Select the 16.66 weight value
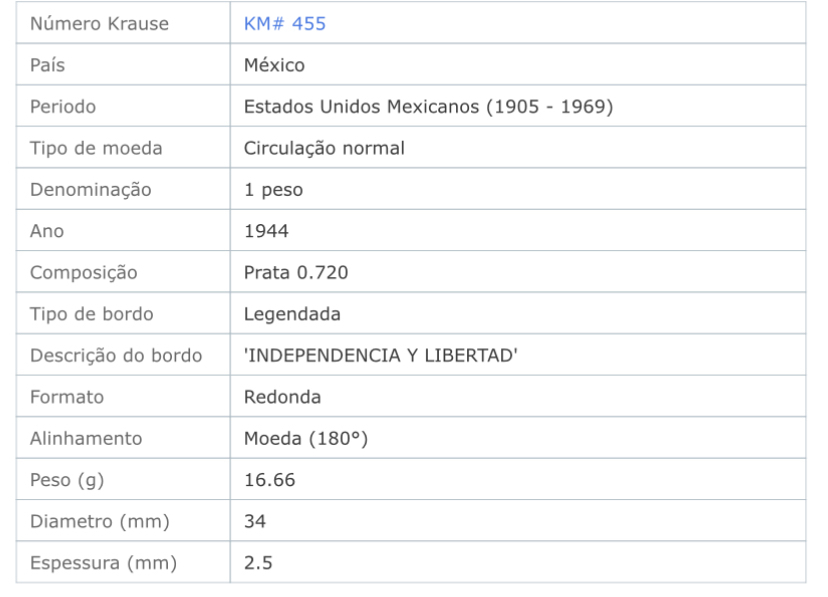 pos(269,480)
